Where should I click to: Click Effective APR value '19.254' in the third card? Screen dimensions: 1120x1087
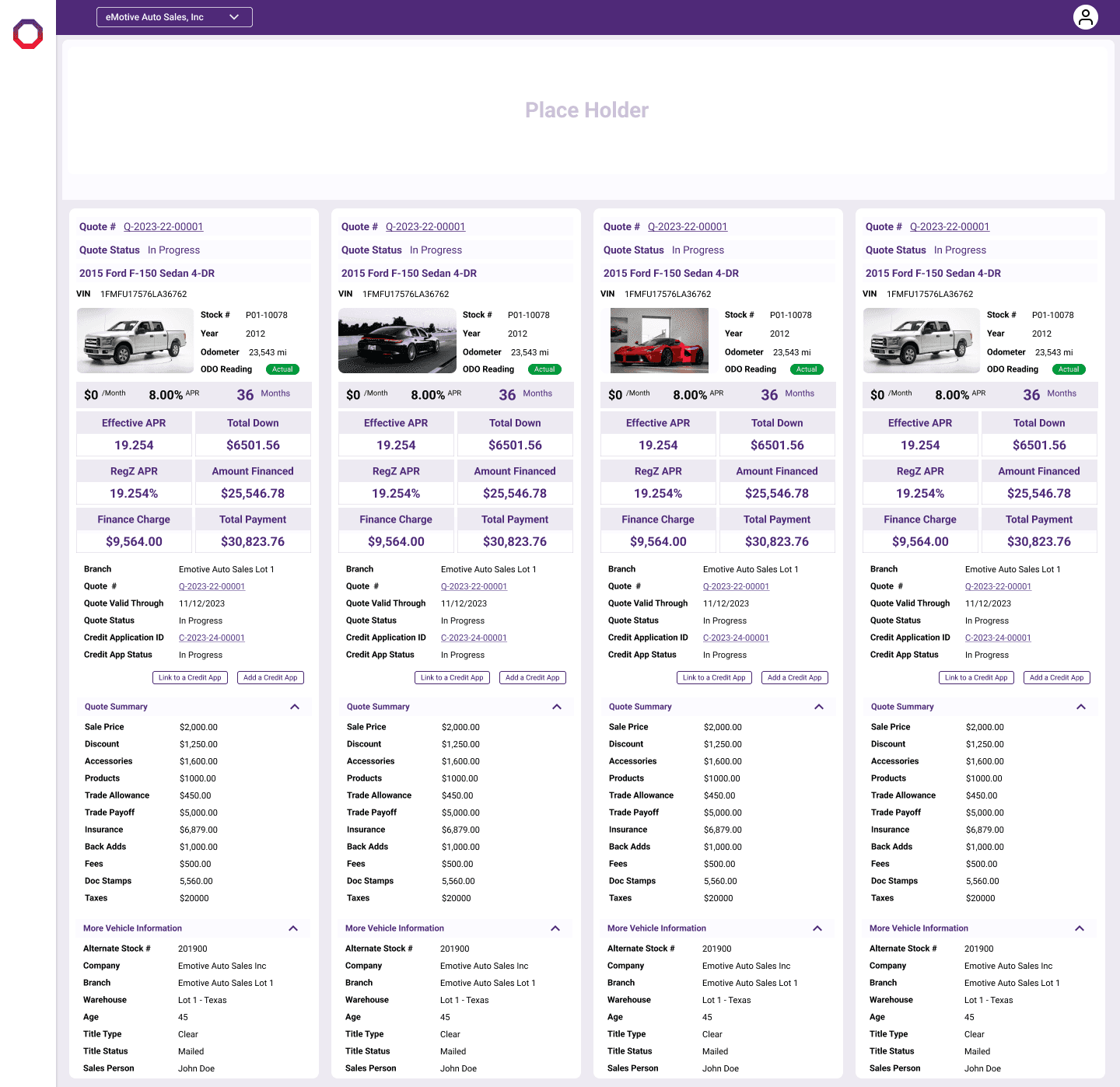[x=658, y=446]
